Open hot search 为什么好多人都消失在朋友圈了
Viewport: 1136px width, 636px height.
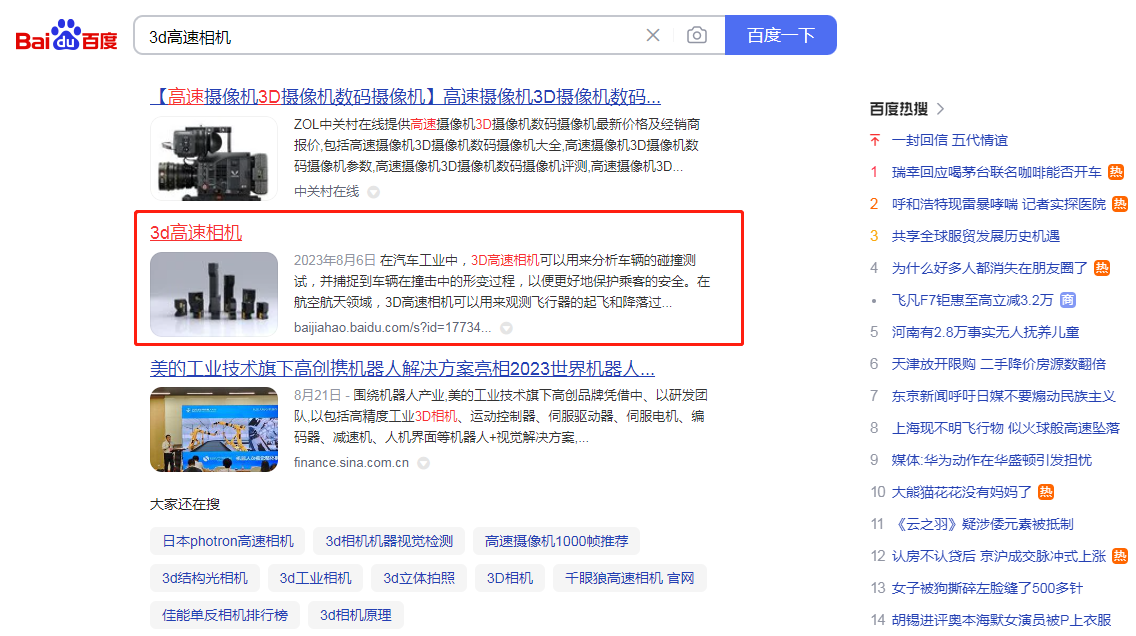[x=990, y=268]
